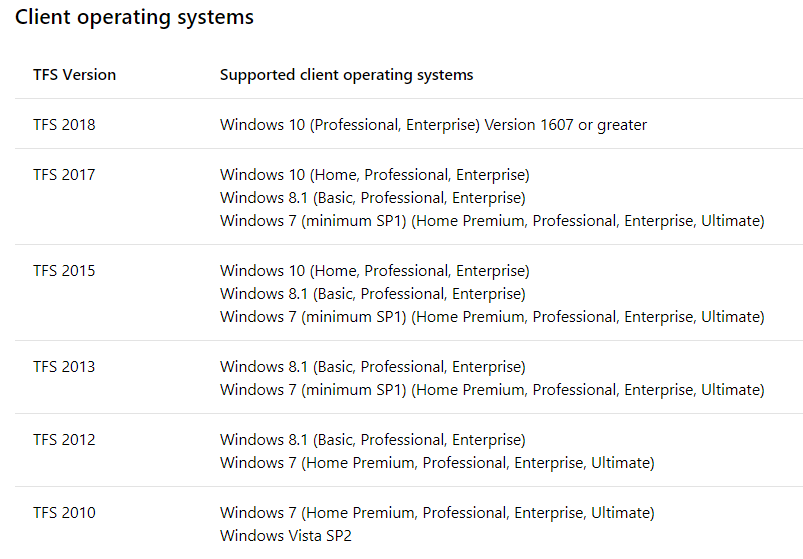This screenshot has width=803, height=559.
Task: Click Windows 10 Version 1607 or greater text
Action: click(x=433, y=125)
